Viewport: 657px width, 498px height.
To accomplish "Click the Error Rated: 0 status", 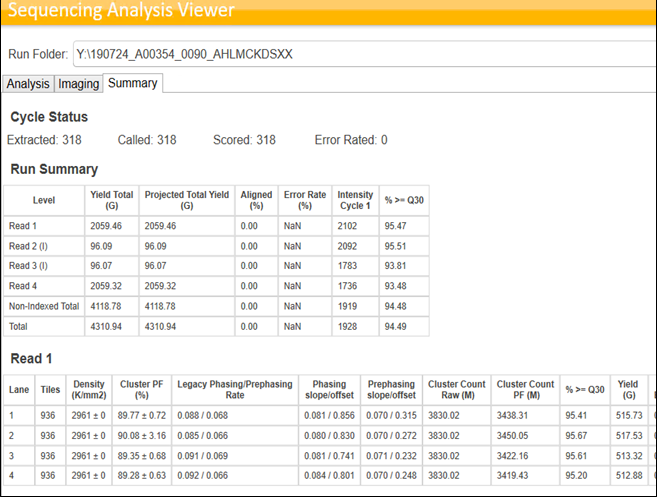I will click(x=351, y=140).
